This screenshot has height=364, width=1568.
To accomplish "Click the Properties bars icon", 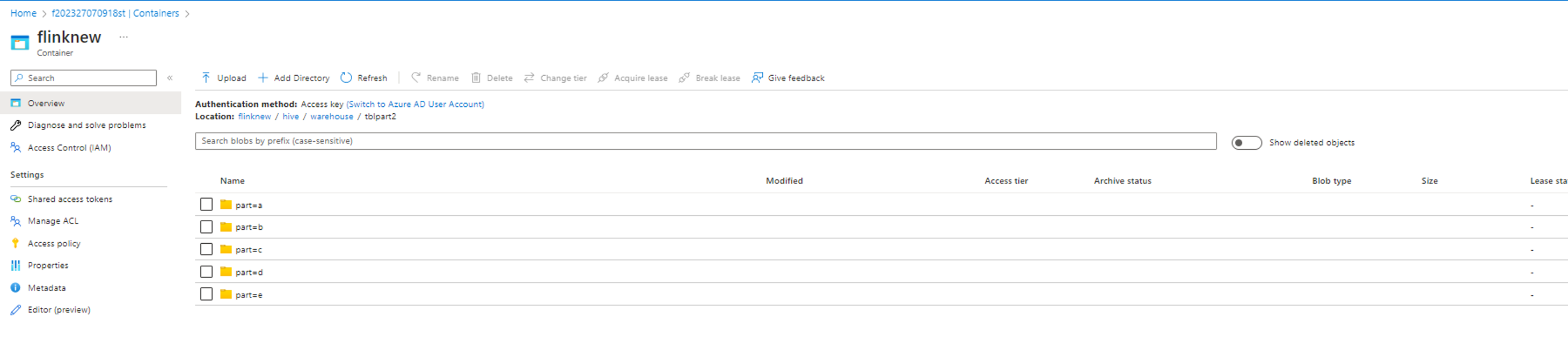I will [x=16, y=265].
